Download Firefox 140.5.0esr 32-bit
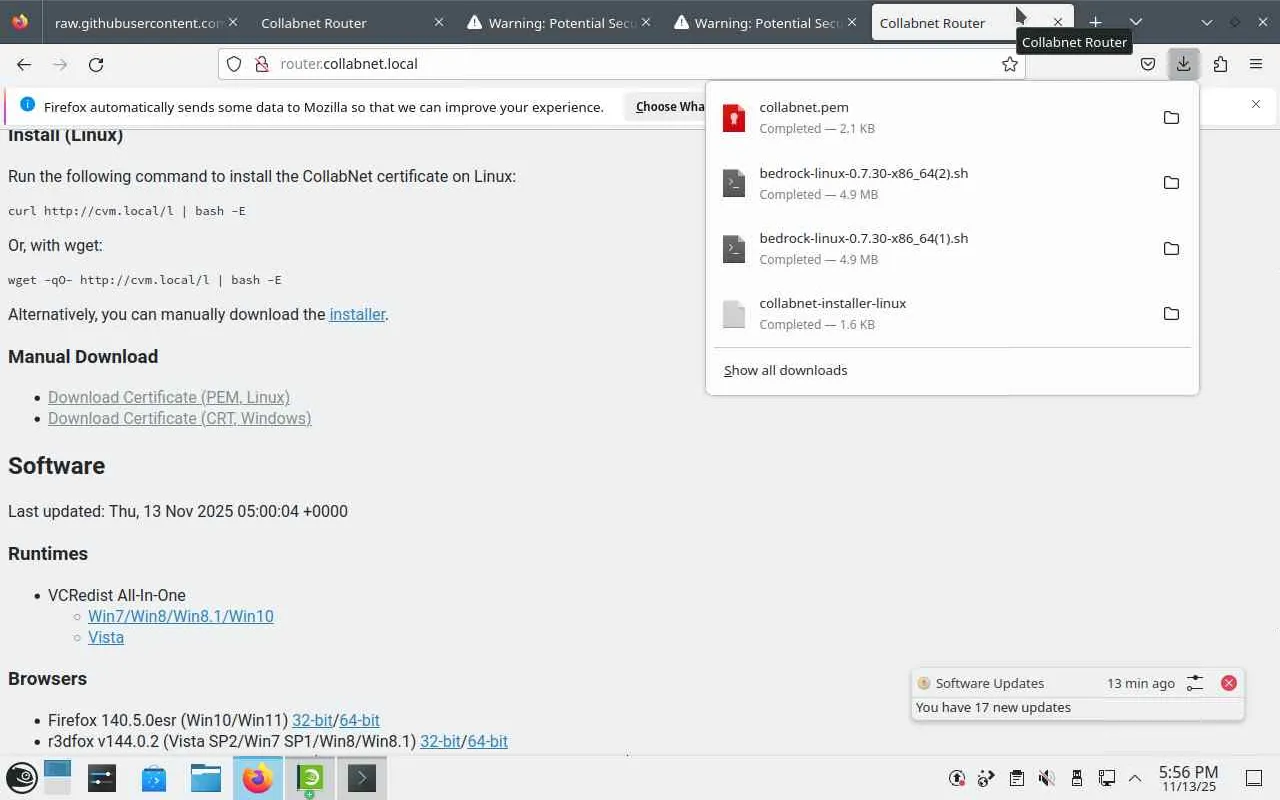The image size is (1280, 800). 312,720
